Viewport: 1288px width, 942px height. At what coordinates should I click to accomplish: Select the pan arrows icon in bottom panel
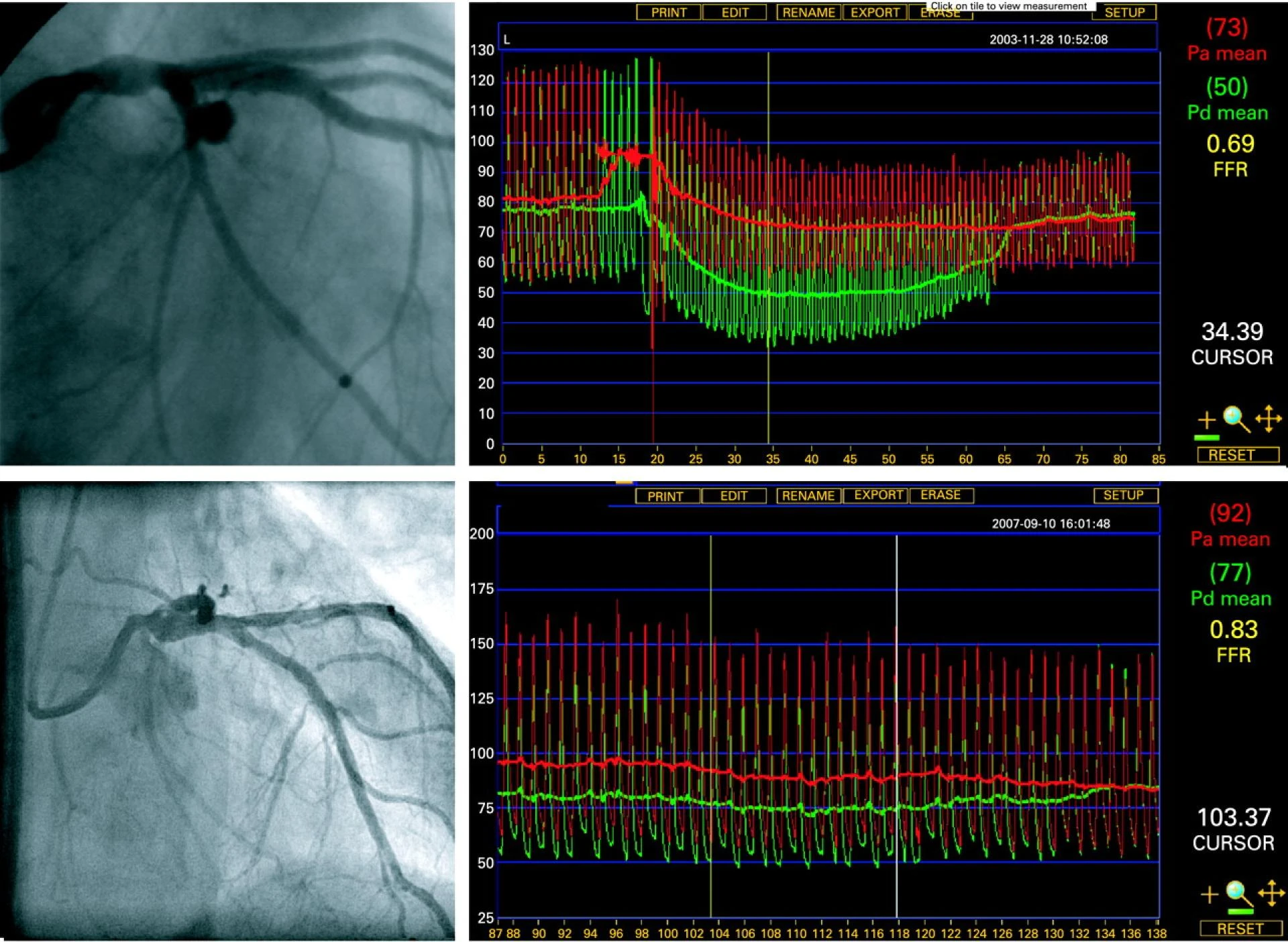(x=1271, y=894)
